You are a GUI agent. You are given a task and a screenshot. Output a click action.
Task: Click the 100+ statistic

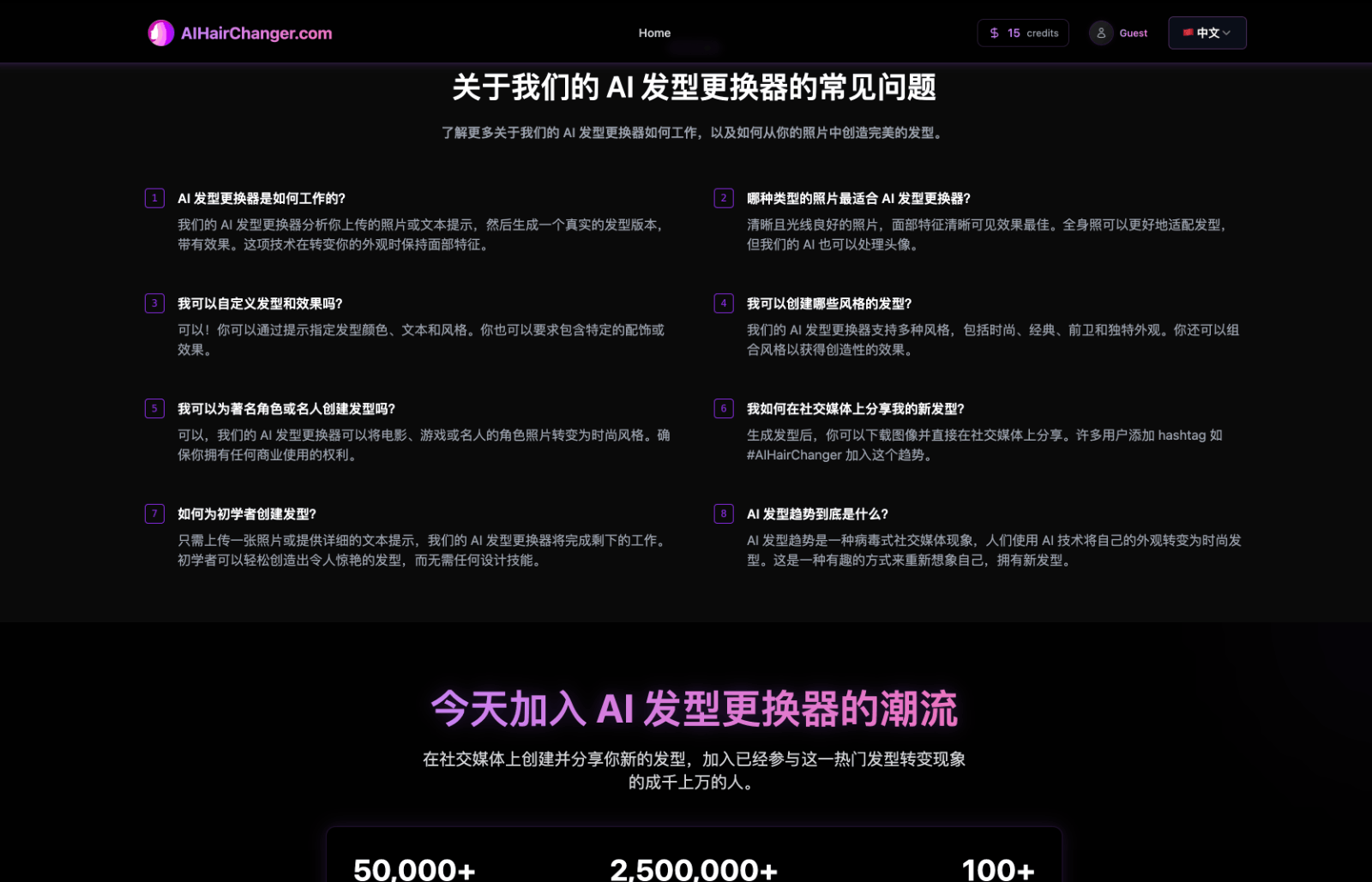pyautogui.click(x=998, y=869)
